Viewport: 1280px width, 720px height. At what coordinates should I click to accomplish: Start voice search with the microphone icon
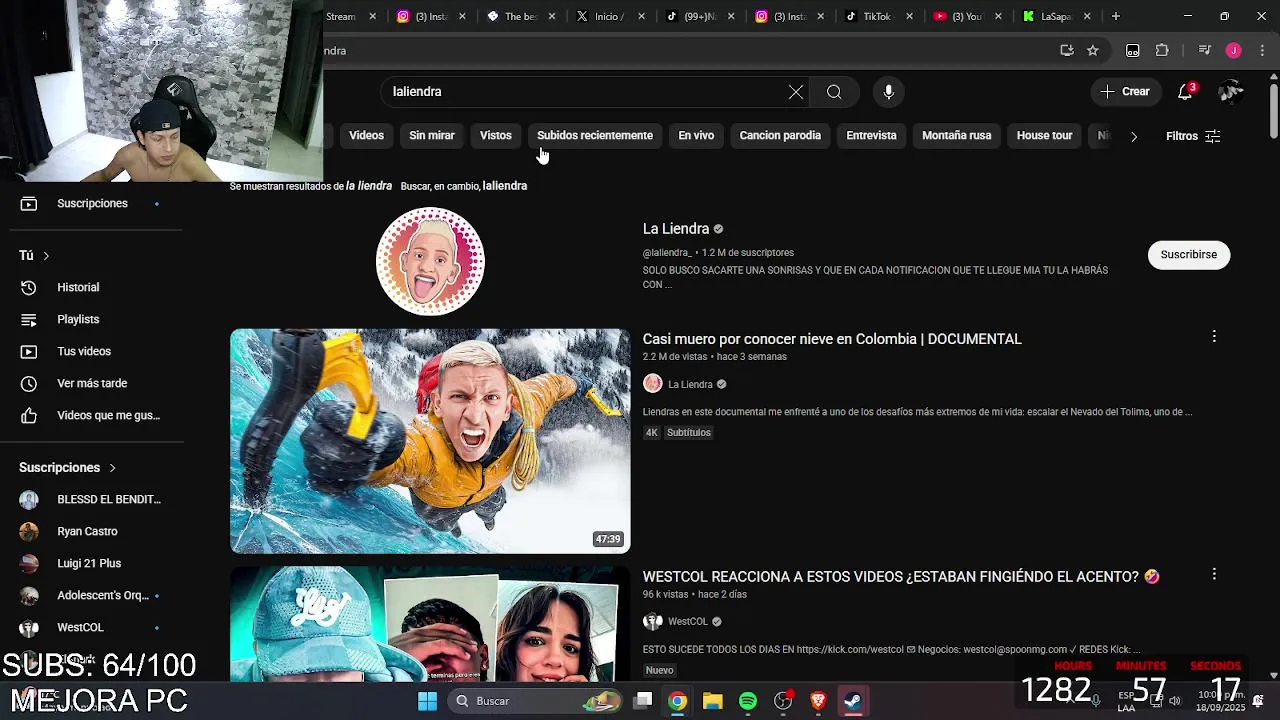(888, 92)
